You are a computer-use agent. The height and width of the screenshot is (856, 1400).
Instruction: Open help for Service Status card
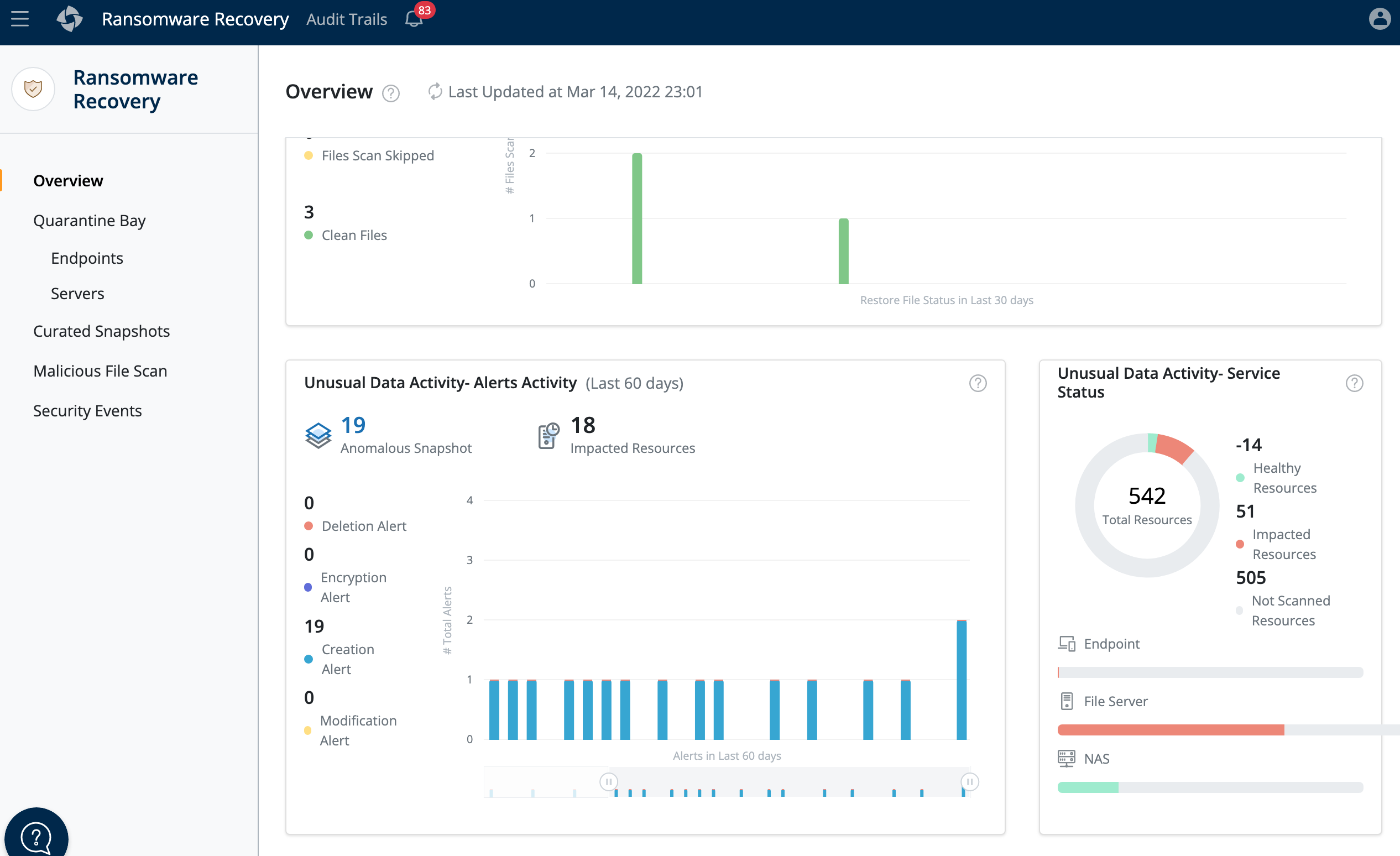point(1354,383)
